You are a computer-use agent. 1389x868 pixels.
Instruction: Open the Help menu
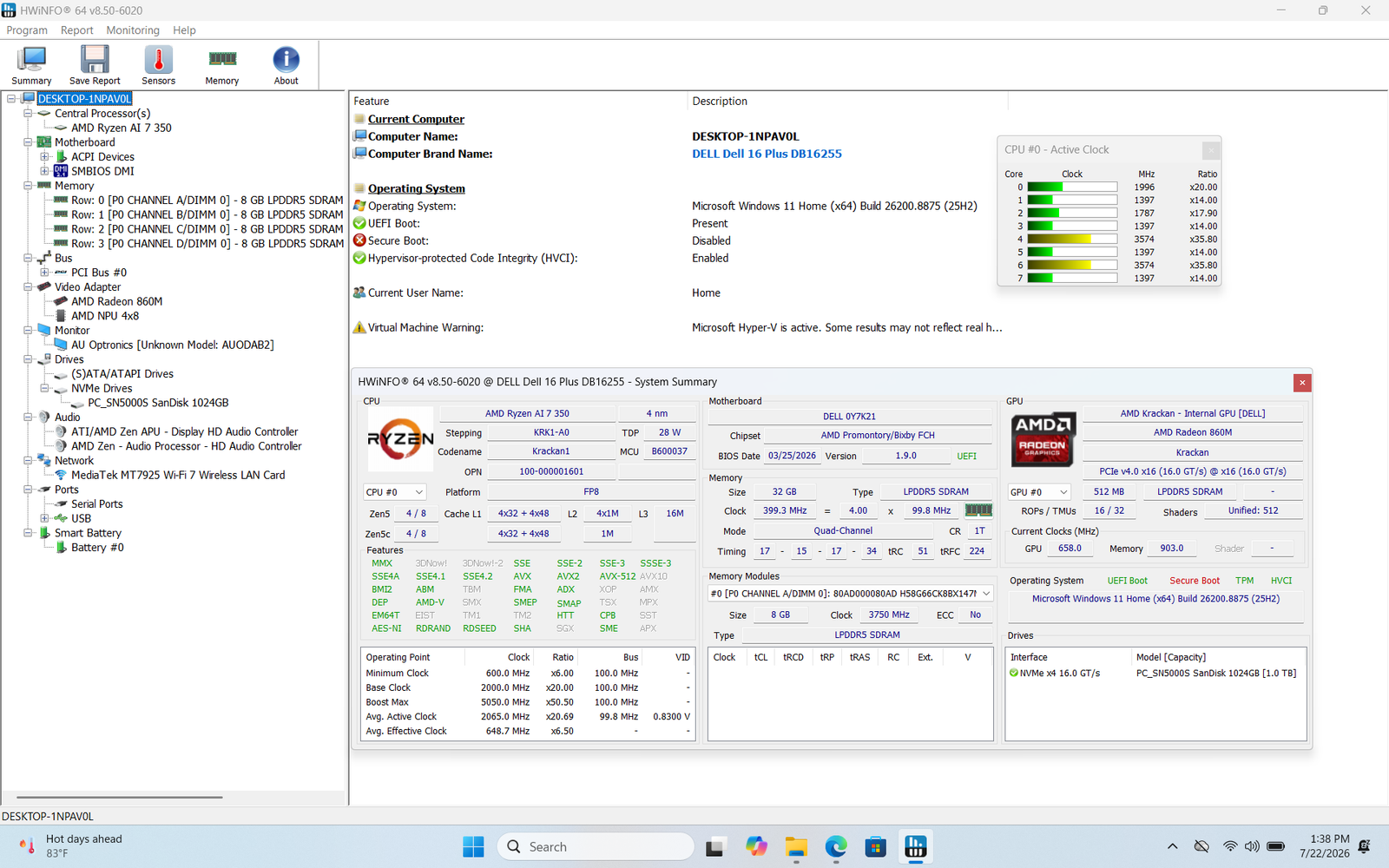tap(184, 30)
